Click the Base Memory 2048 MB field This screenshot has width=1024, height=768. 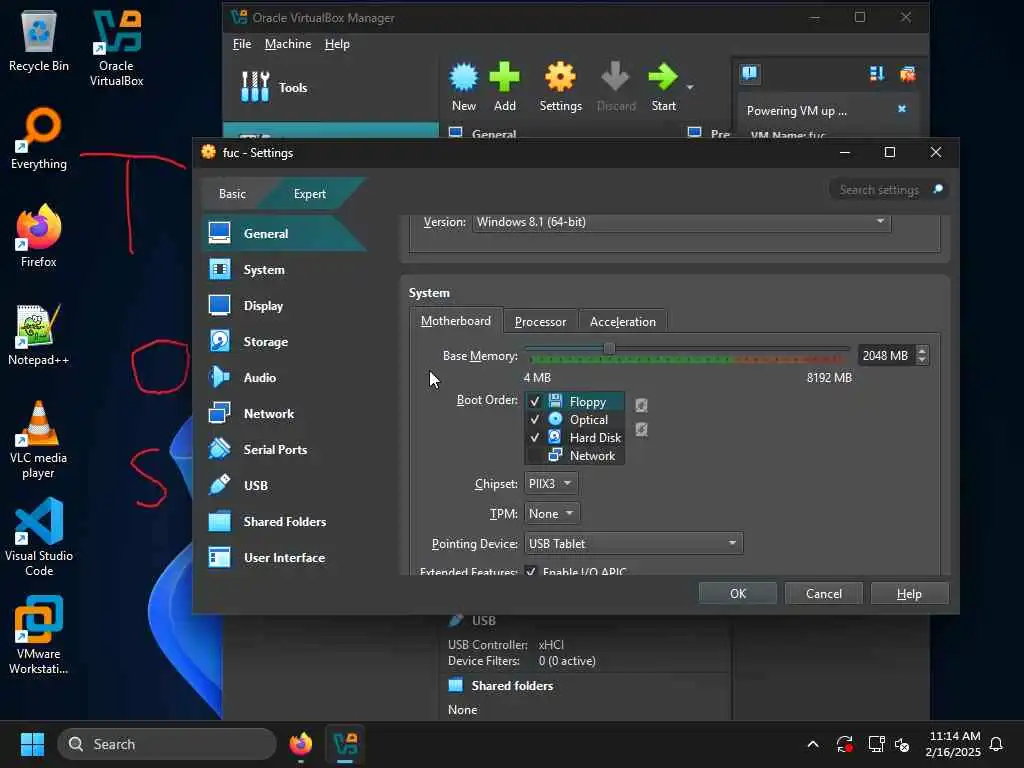pyautogui.click(x=886, y=355)
